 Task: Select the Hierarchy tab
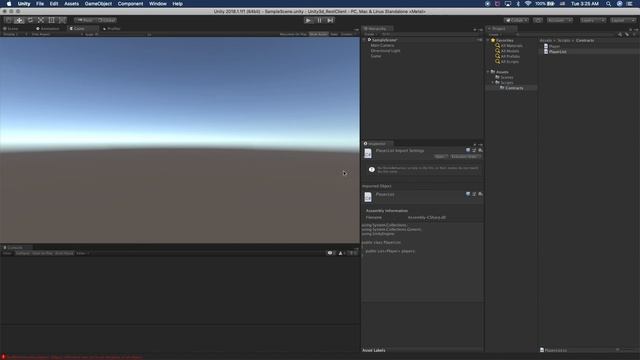click(x=378, y=29)
